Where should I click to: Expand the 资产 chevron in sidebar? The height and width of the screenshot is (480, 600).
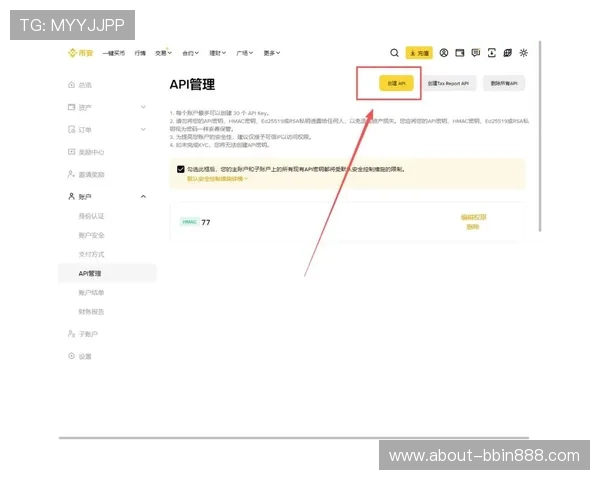(x=143, y=107)
